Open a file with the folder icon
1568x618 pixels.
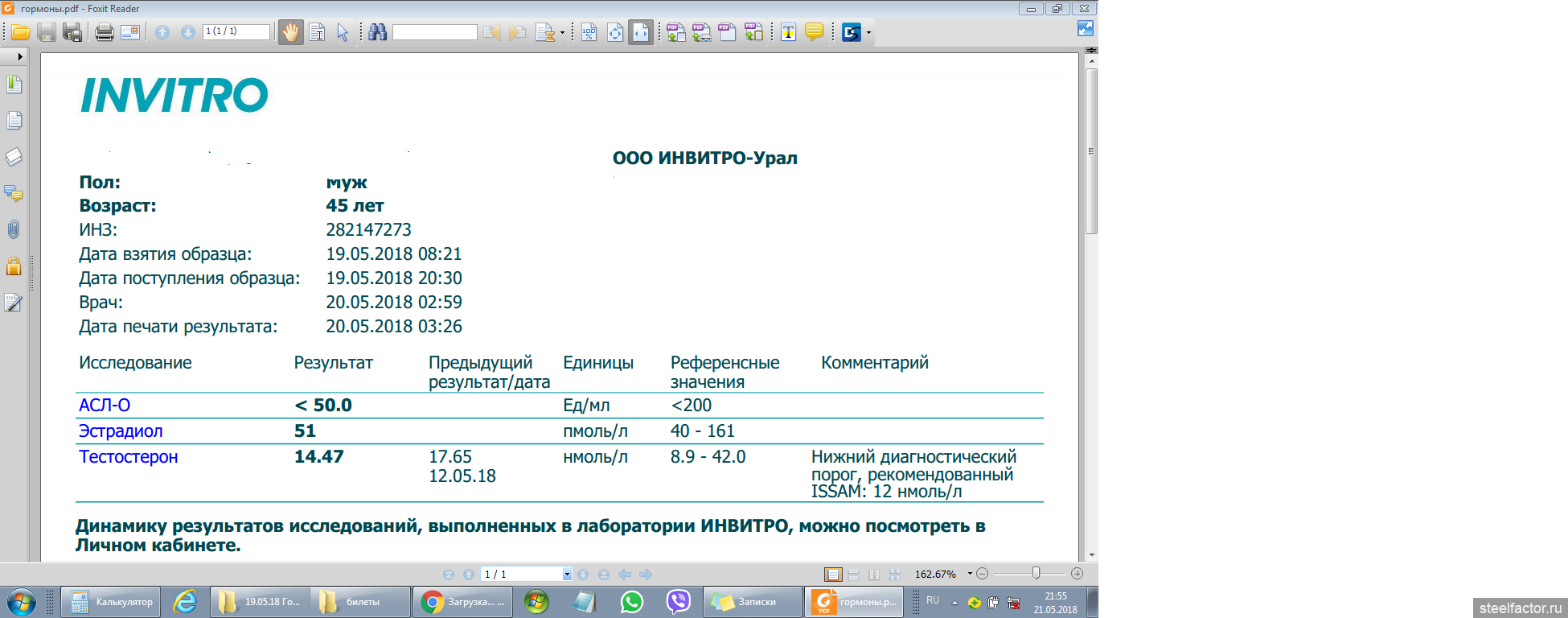tap(20, 32)
